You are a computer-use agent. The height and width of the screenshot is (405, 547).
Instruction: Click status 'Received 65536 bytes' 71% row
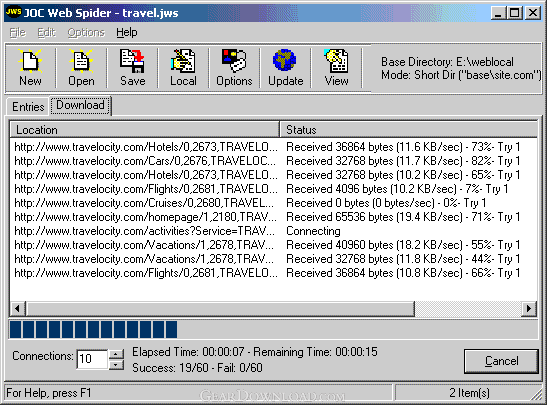(x=403, y=217)
